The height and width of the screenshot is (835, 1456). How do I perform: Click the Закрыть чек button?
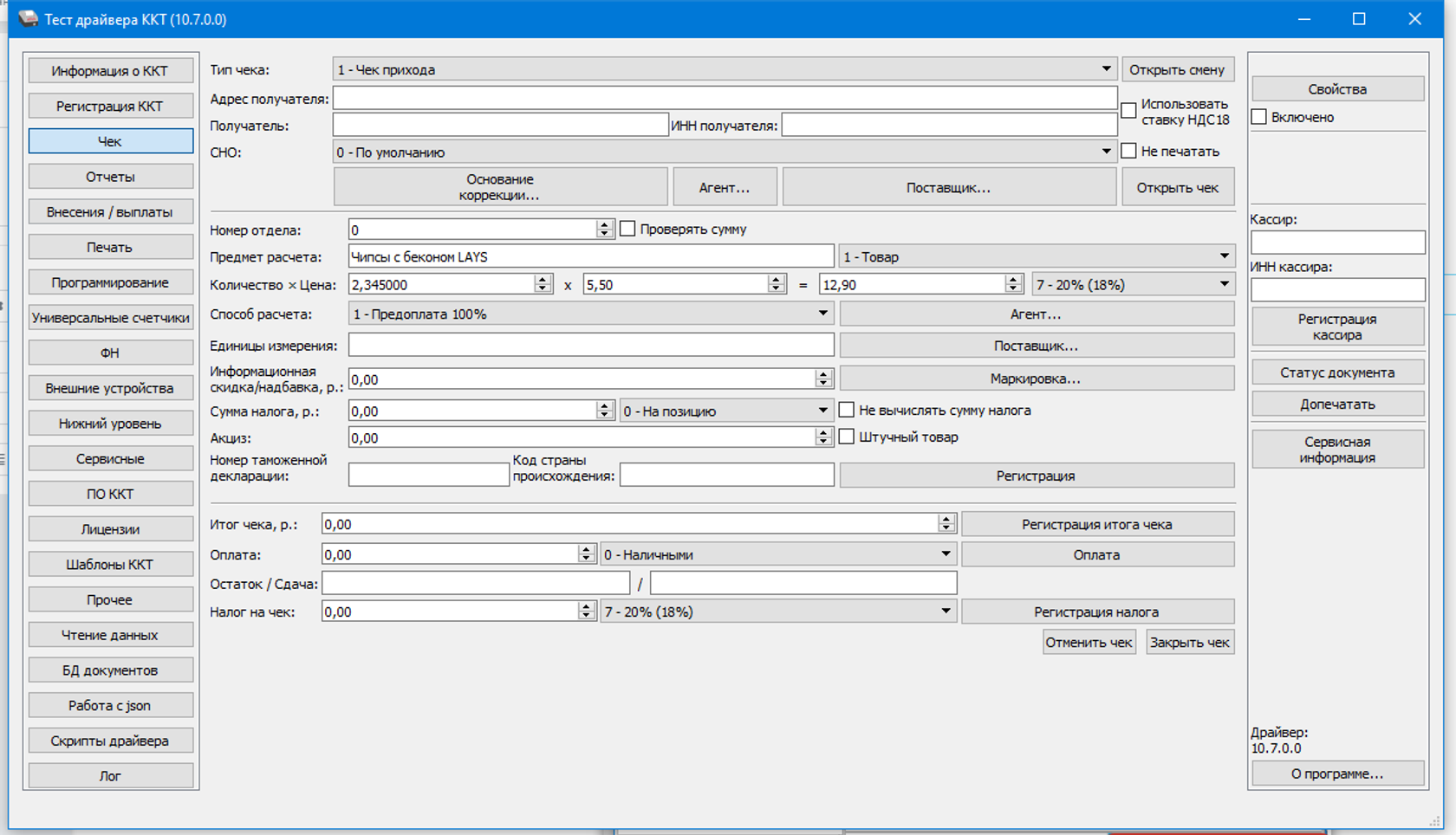click(x=1189, y=642)
